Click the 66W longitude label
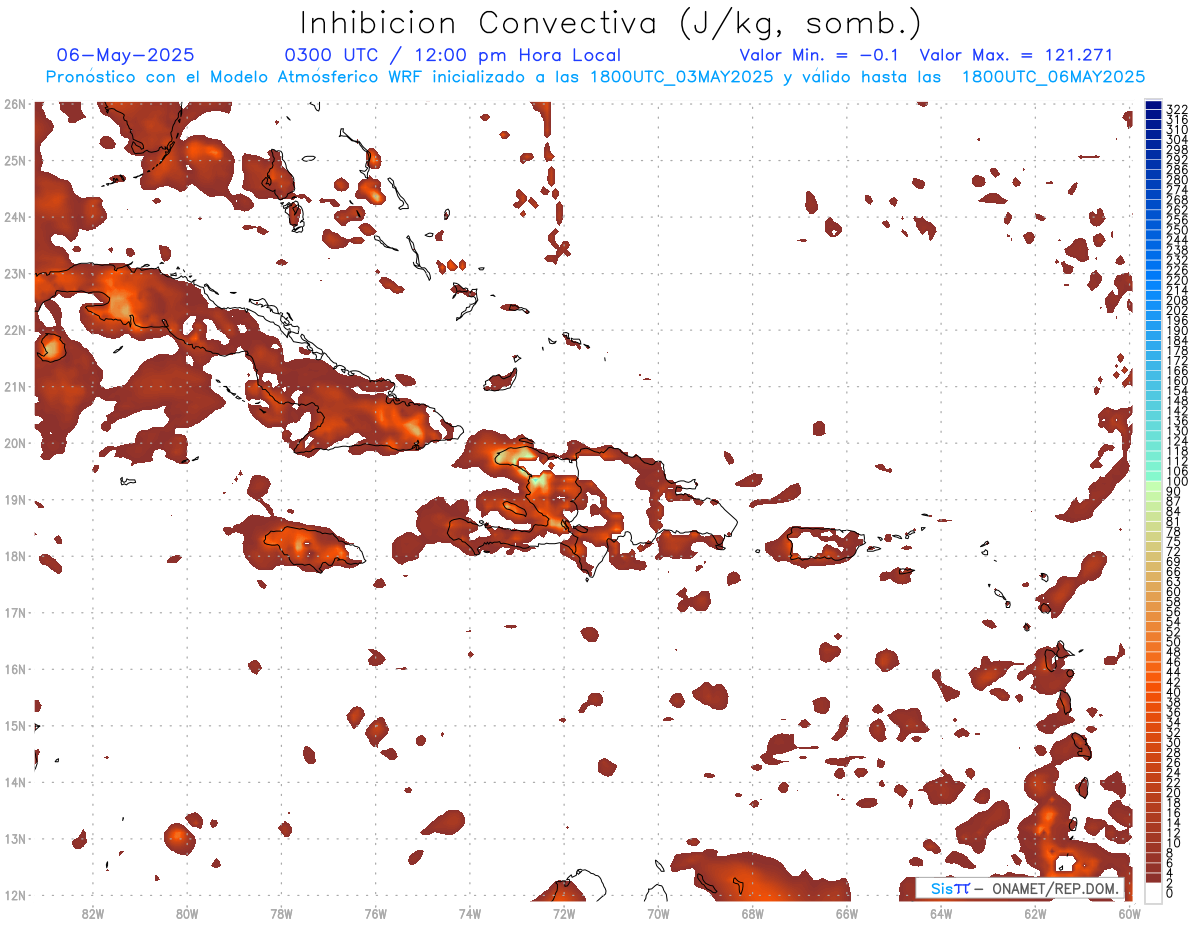The width and height of the screenshot is (1200, 927). [847, 913]
